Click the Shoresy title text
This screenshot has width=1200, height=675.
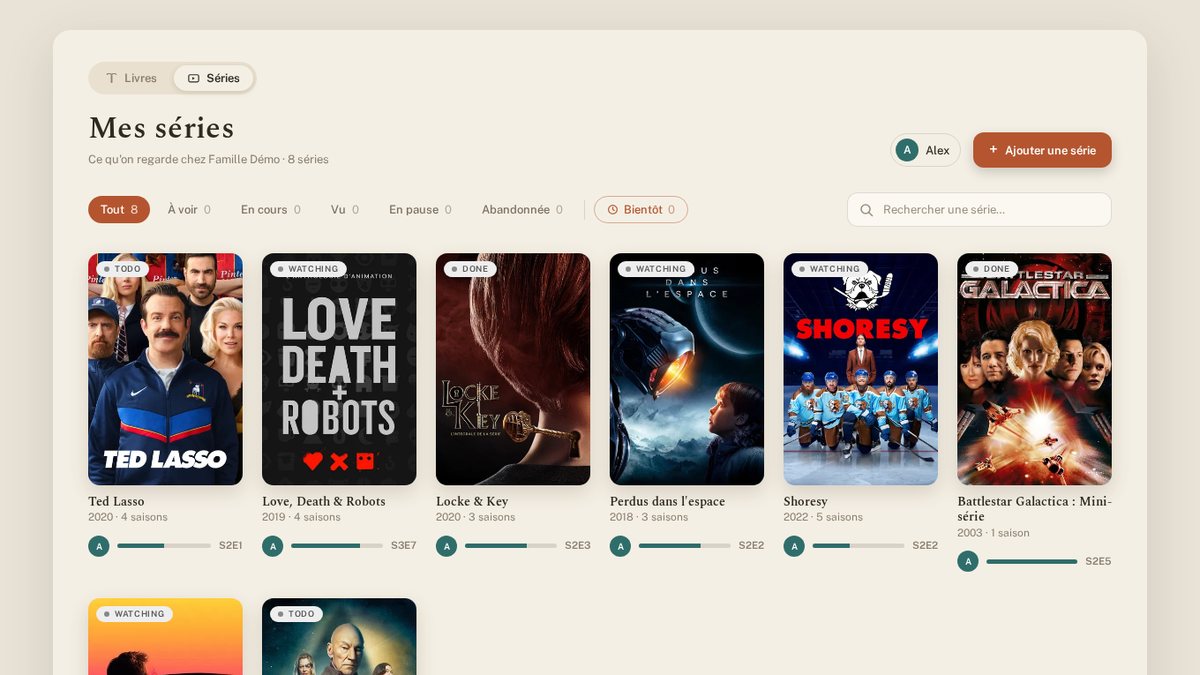[806, 501]
